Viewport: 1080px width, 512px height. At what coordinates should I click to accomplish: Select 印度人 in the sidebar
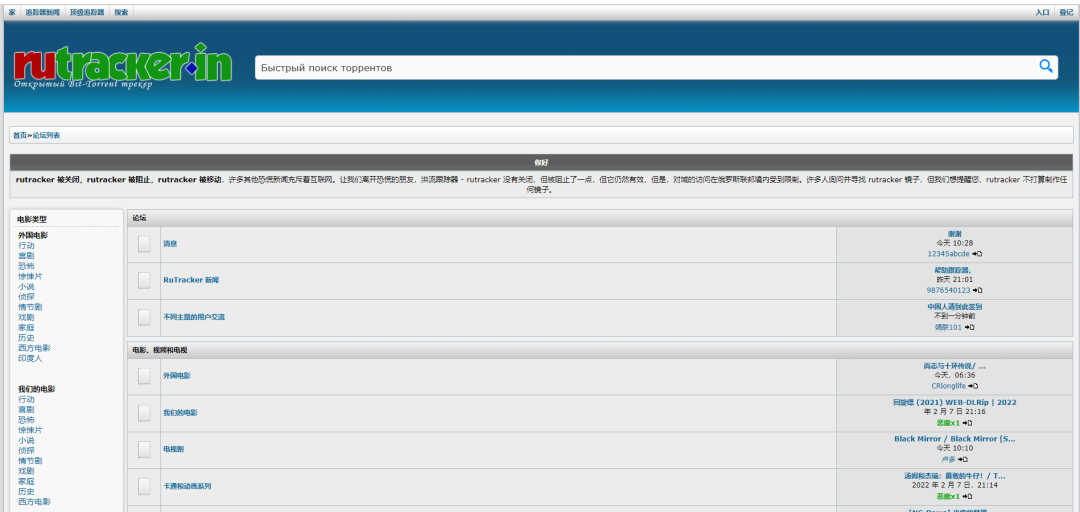coord(30,358)
